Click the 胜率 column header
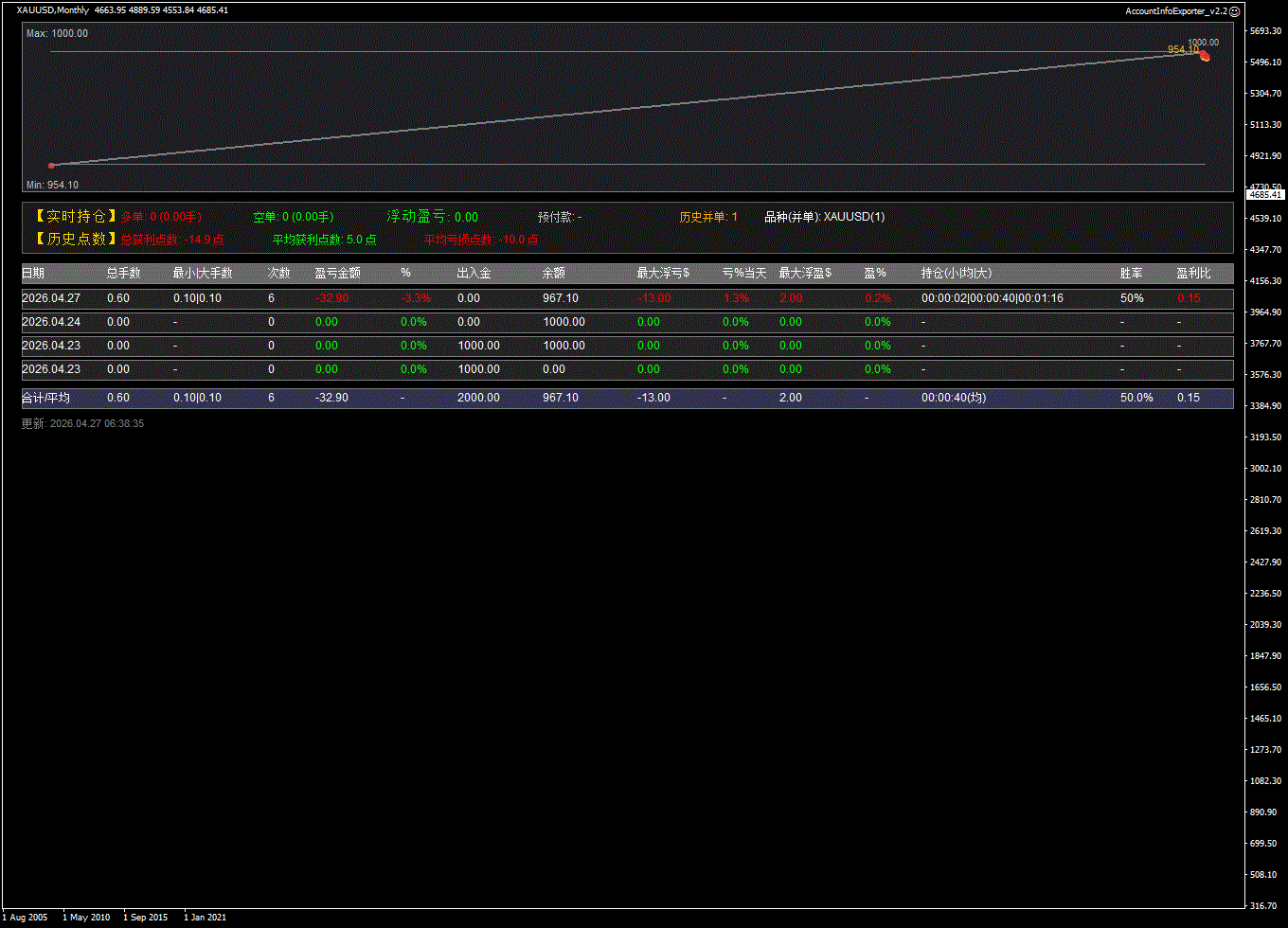This screenshot has width=1288, height=928. tap(1131, 274)
